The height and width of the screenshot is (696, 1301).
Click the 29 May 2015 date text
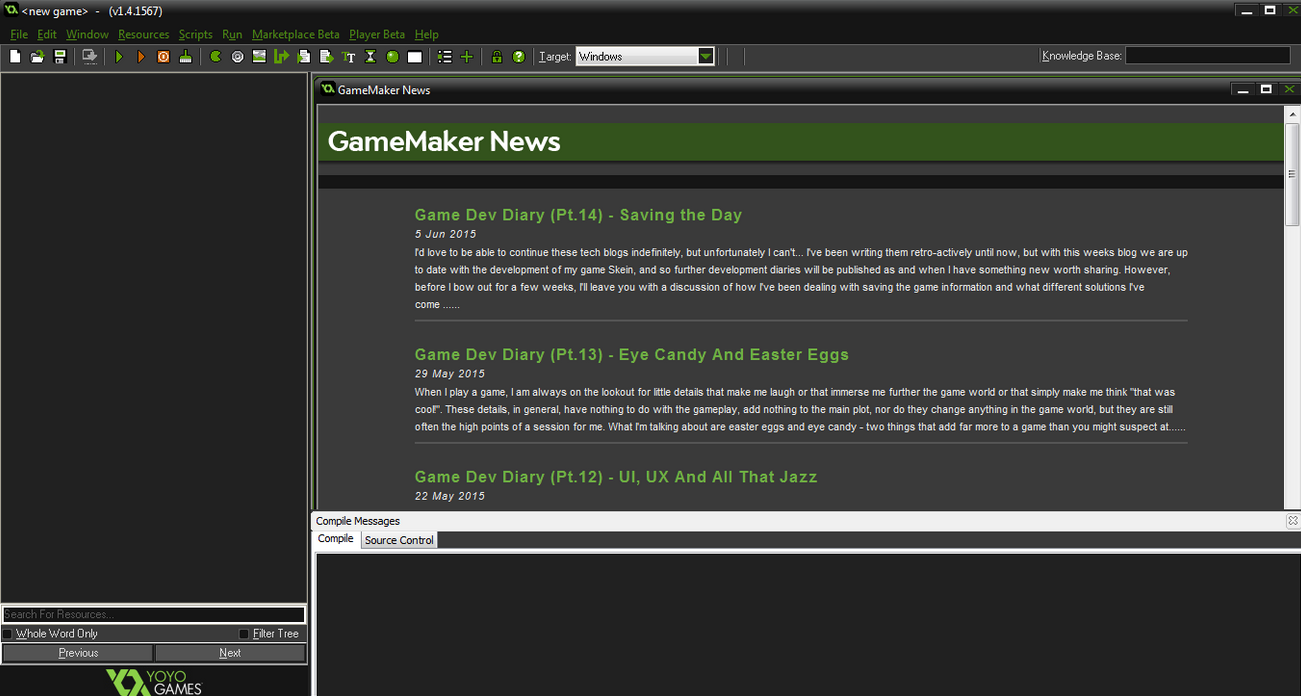pos(450,374)
